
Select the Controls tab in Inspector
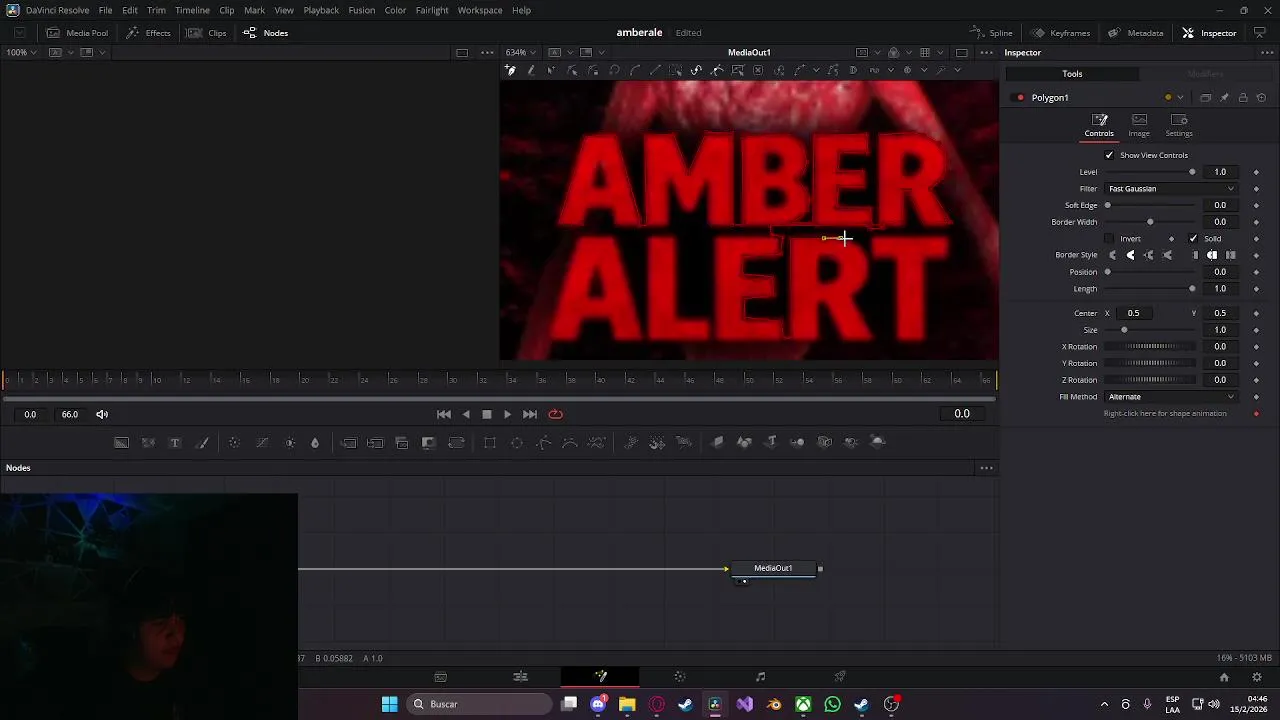[x=1099, y=125]
